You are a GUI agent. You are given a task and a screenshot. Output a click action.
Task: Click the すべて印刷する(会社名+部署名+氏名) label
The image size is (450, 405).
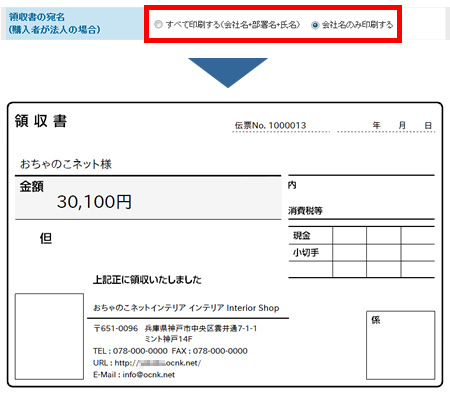tap(233, 25)
